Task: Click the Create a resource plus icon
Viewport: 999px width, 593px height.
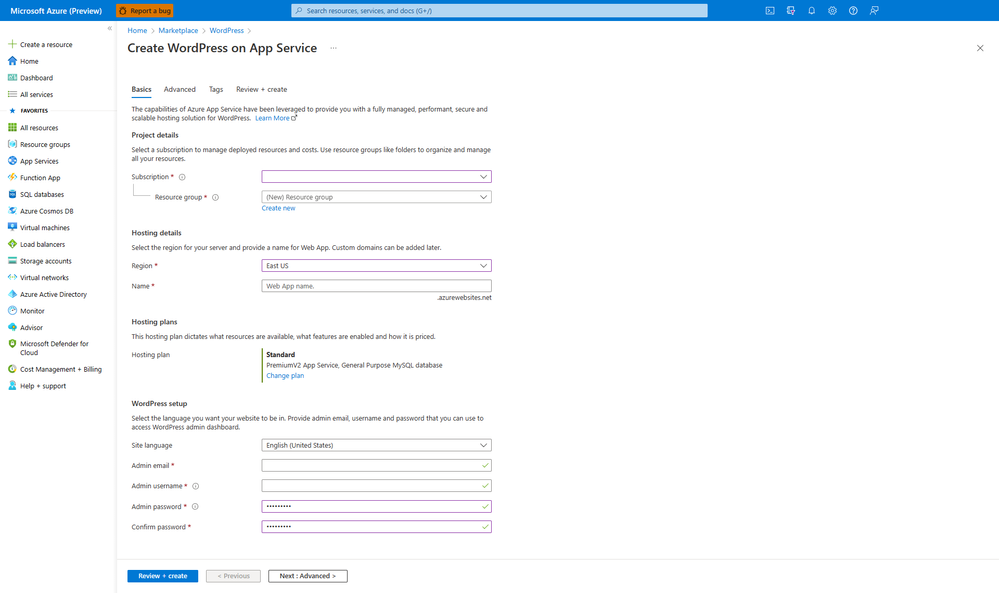Action: coord(12,44)
